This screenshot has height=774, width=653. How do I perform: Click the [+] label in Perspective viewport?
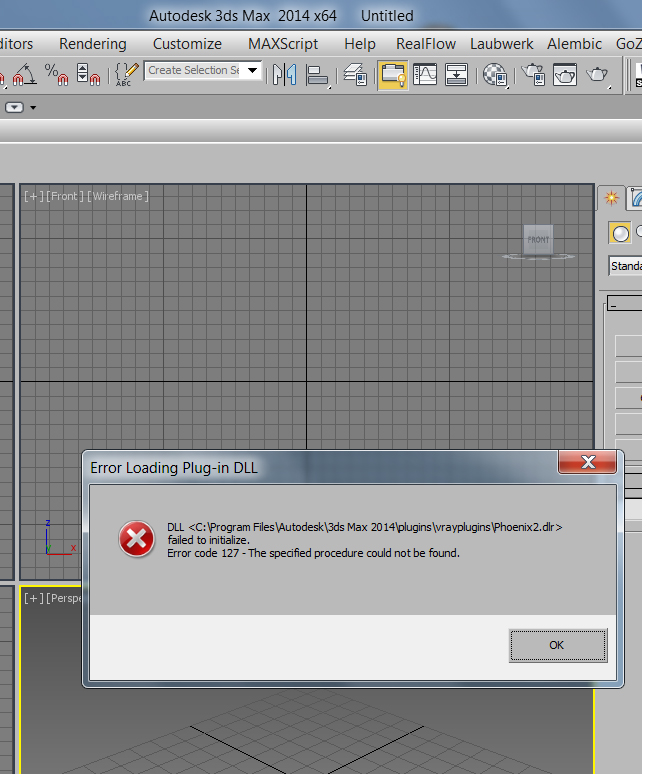click(34, 598)
